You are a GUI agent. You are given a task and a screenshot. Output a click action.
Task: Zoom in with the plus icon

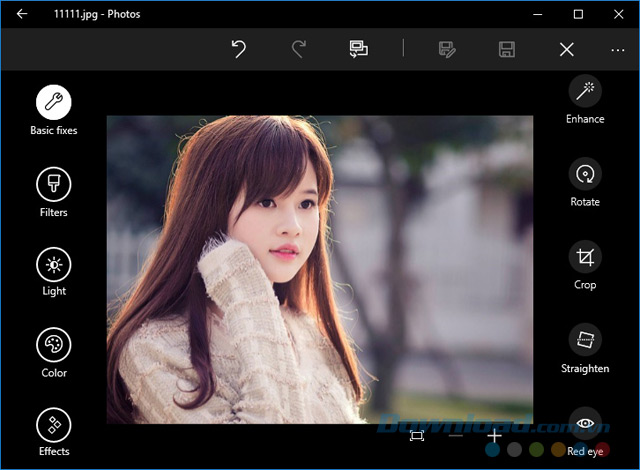click(x=494, y=436)
